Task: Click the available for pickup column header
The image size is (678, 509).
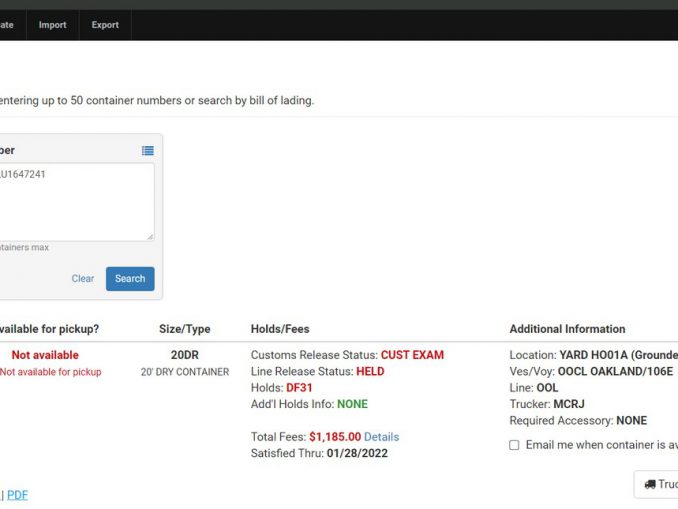Action: (48, 329)
